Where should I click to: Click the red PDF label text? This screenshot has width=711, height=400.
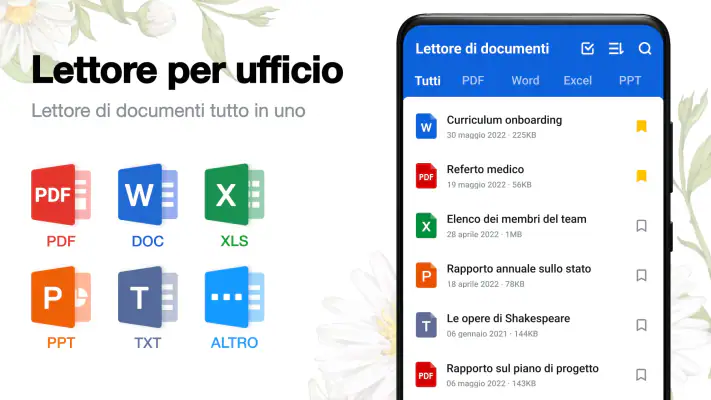(61, 241)
